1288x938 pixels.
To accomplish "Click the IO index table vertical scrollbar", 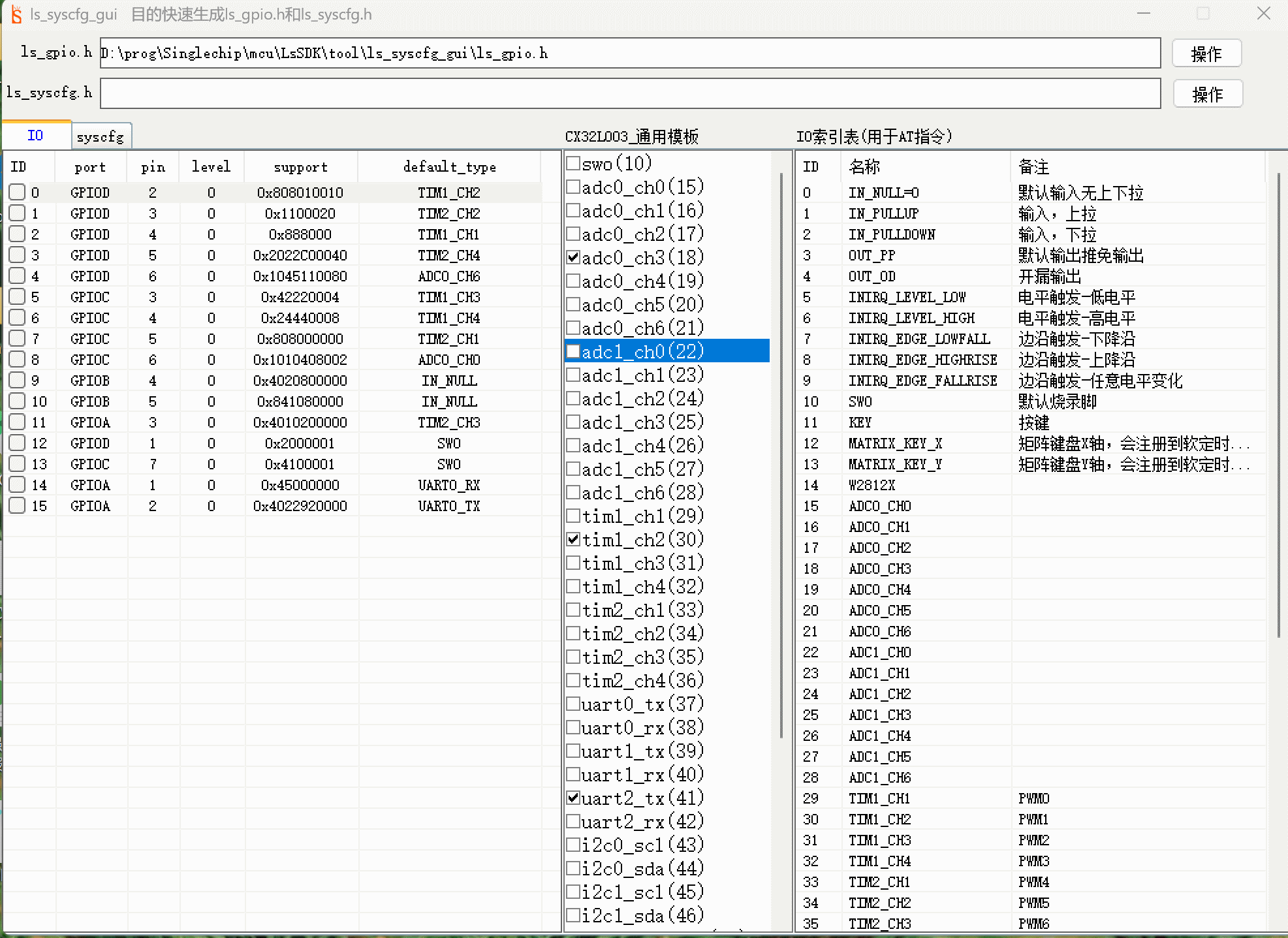I will (x=1278, y=405).
